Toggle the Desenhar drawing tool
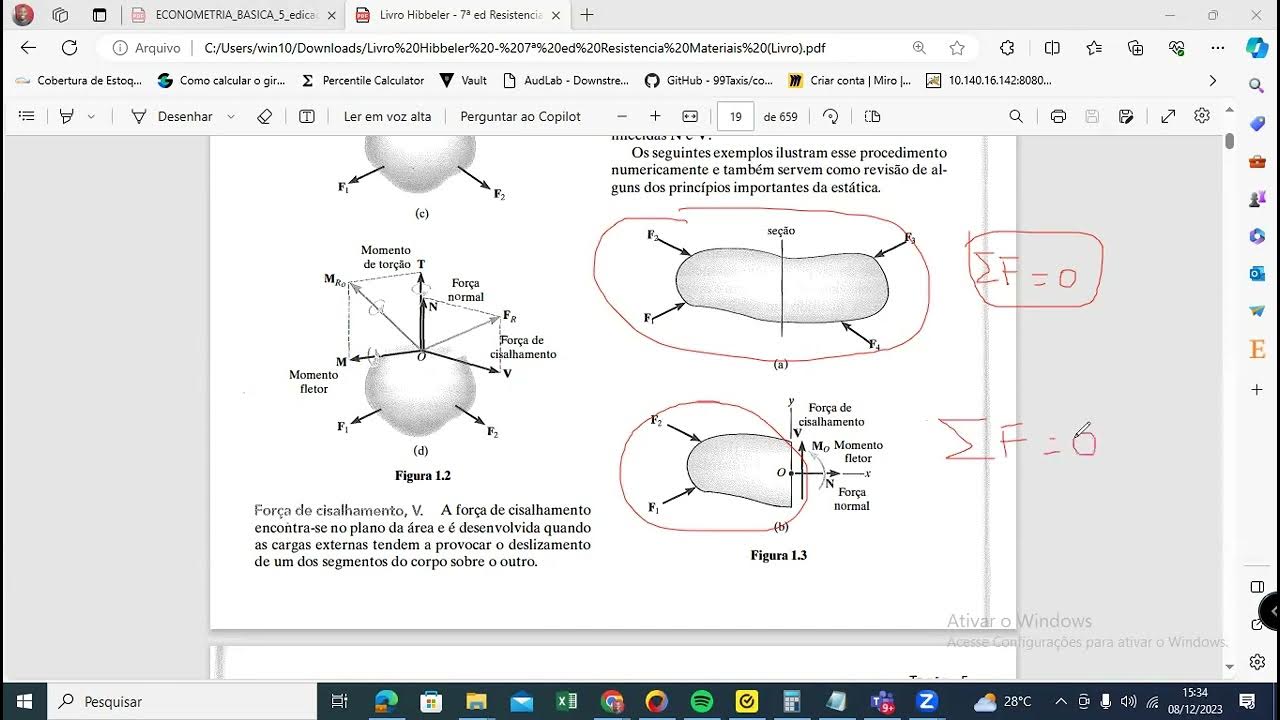Viewport: 1280px width, 720px height. pos(172,116)
